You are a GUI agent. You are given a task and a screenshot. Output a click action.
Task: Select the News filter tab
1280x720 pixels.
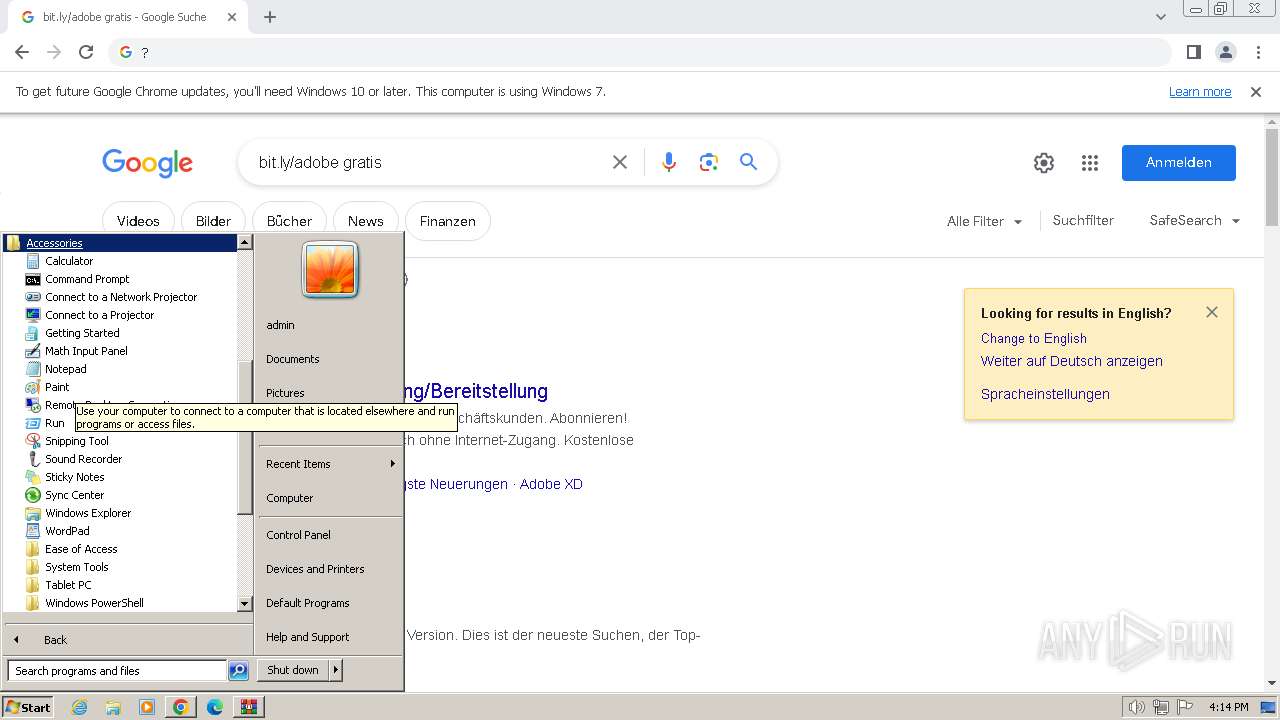(x=365, y=221)
